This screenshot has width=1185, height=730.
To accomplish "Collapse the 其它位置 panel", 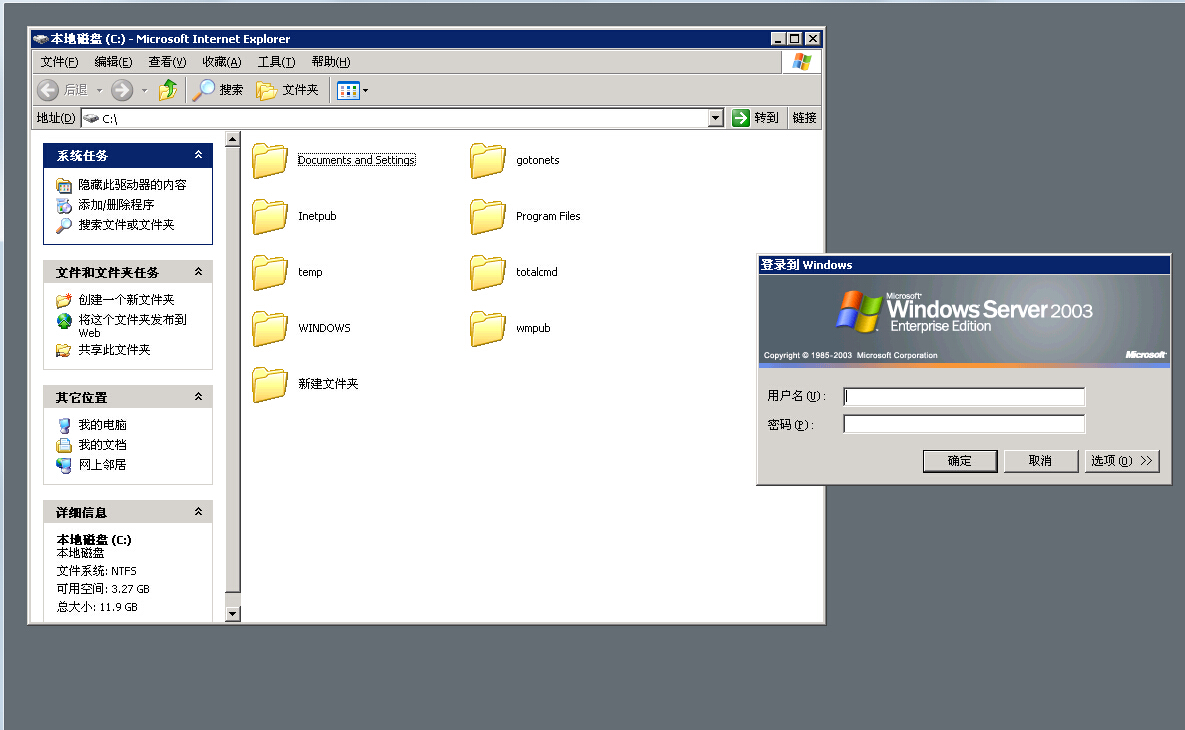I will pos(198,397).
